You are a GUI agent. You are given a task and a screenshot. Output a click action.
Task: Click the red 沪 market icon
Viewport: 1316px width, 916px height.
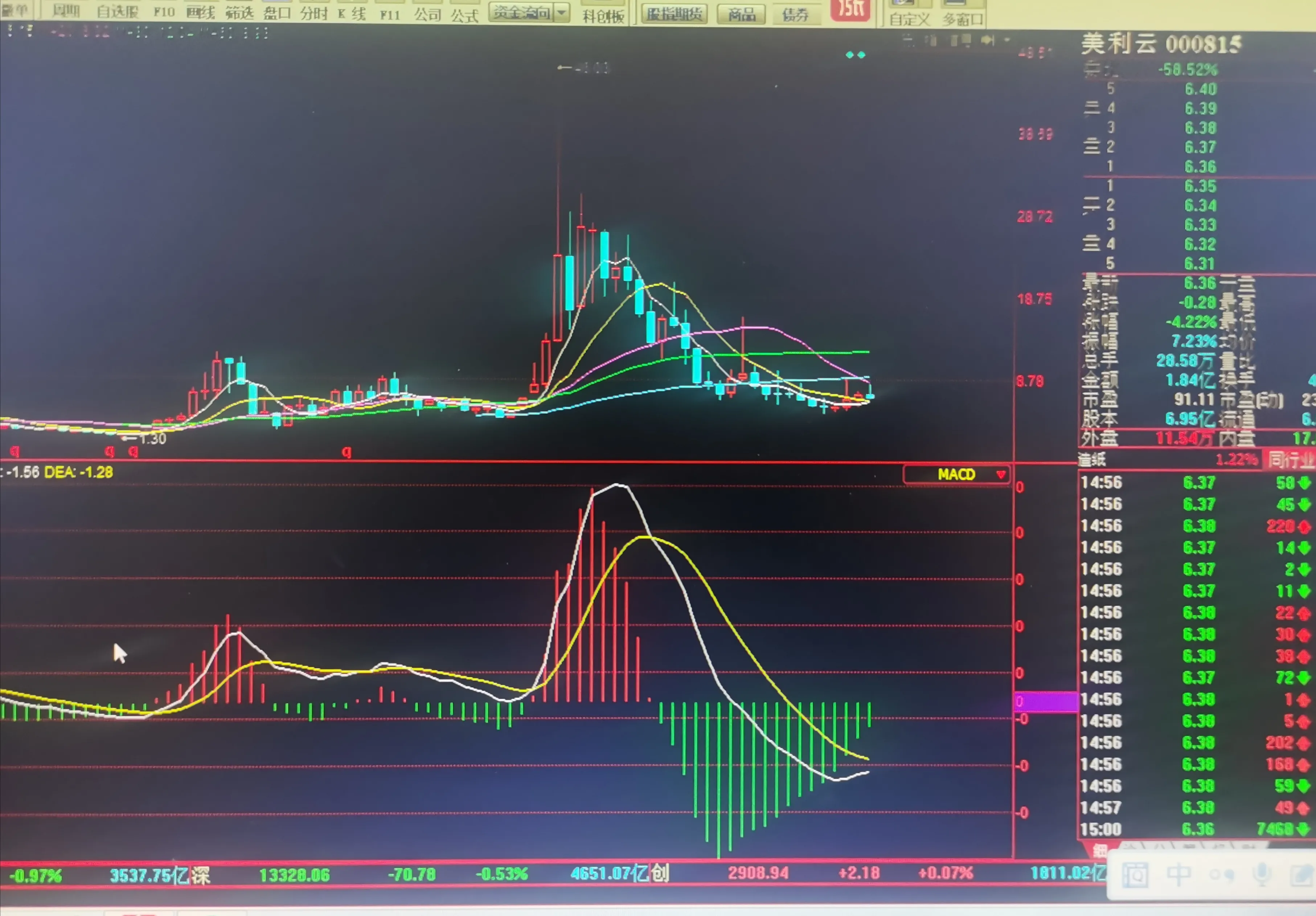(850, 9)
